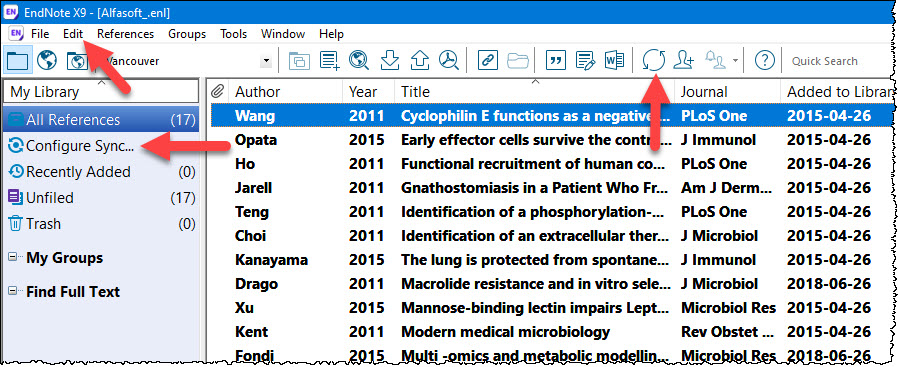
Task: Select the Jarell Gnathostomiasis reference
Action: click(552, 188)
